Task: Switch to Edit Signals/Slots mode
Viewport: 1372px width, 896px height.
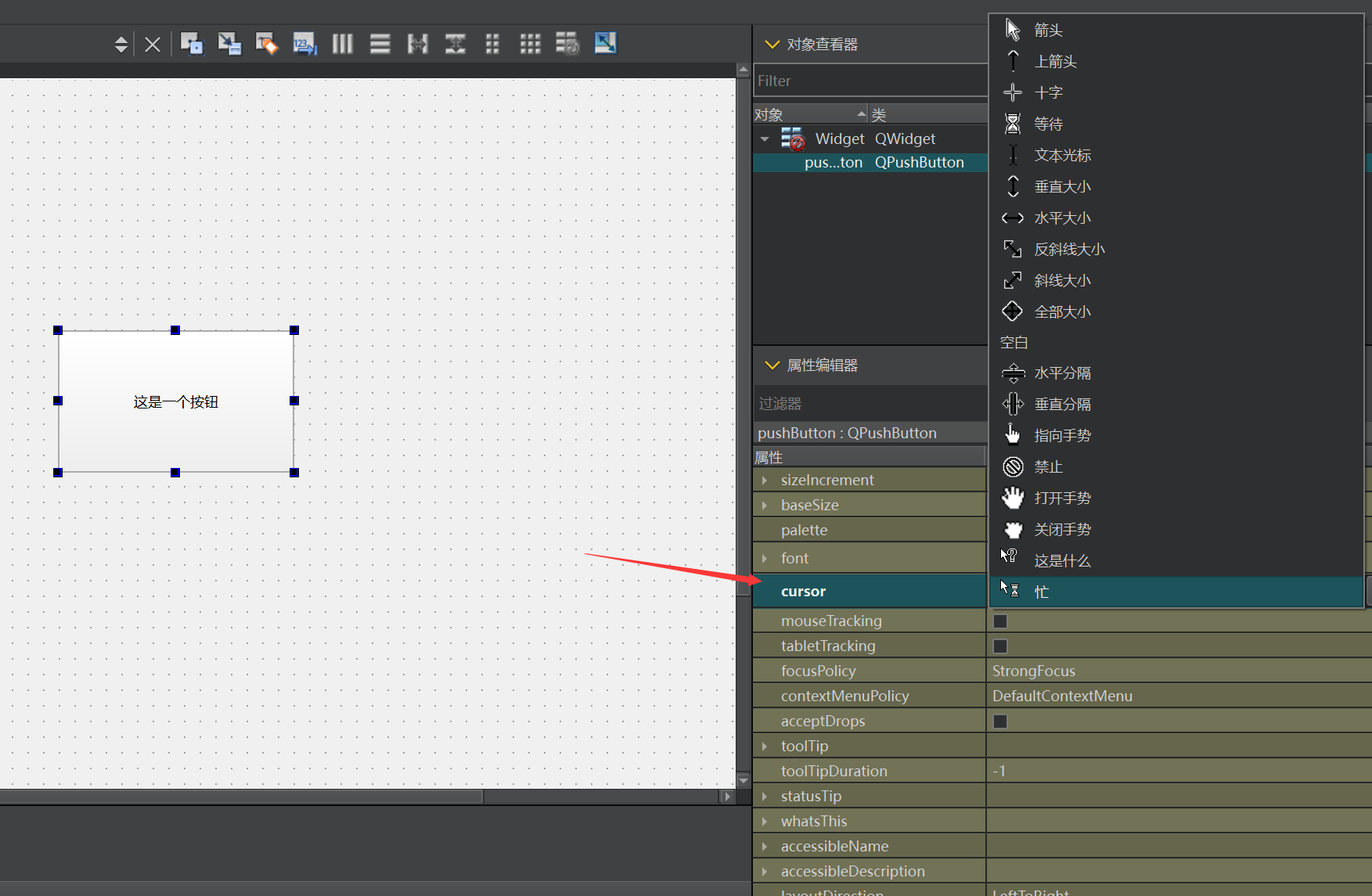Action: coord(229,43)
